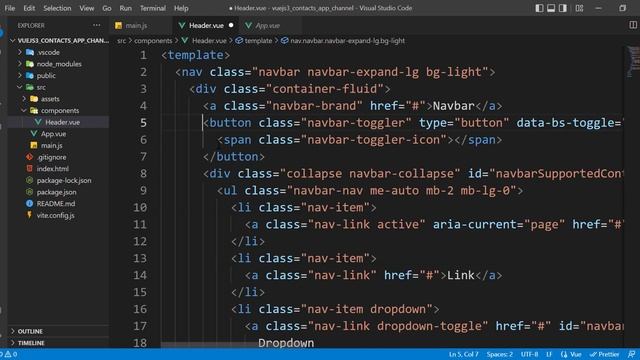Collapse VUEJS3_CONTACTS_APP_CHAN project root
Viewport: 640px width, 360px height.
(59, 41)
